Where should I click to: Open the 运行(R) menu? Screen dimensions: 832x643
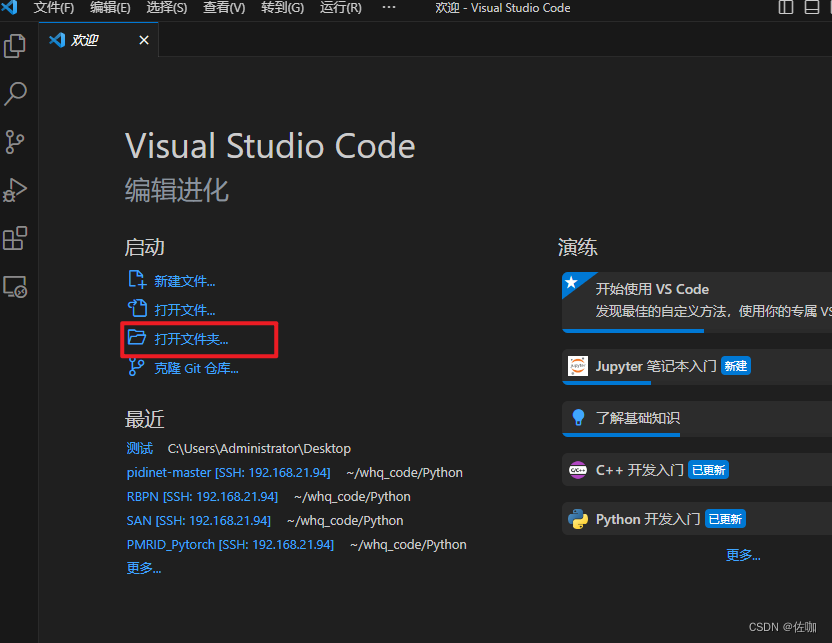(341, 8)
